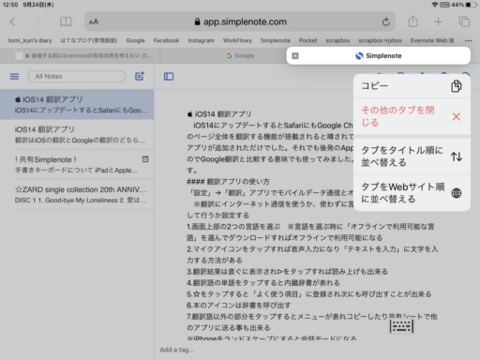Click the #### 翻訳アプリの使い方 heading
This screenshot has height=360, width=480.
click(x=228, y=182)
